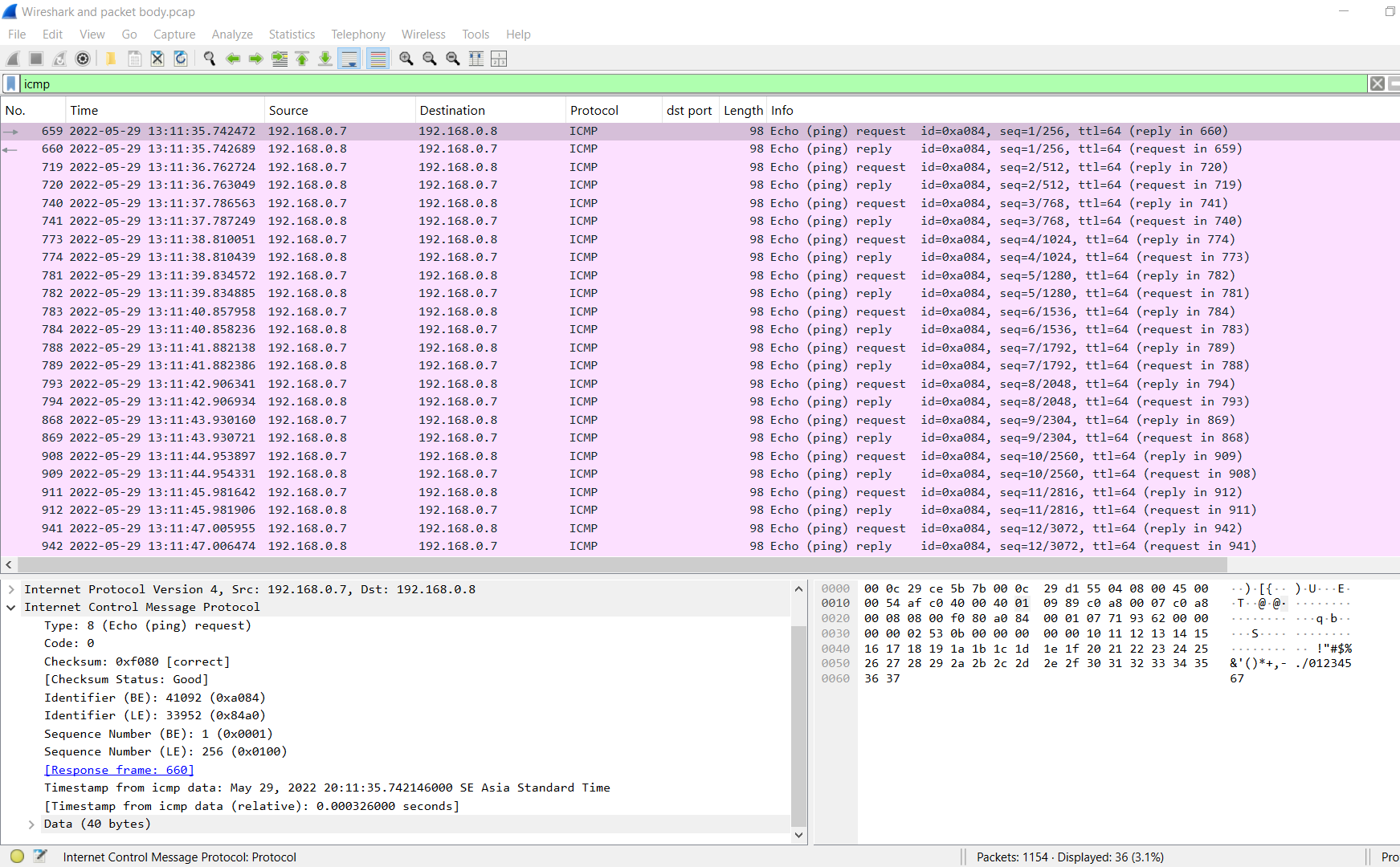The width and height of the screenshot is (1400, 867).
Task: Open the Statistics menu
Action: tap(292, 35)
